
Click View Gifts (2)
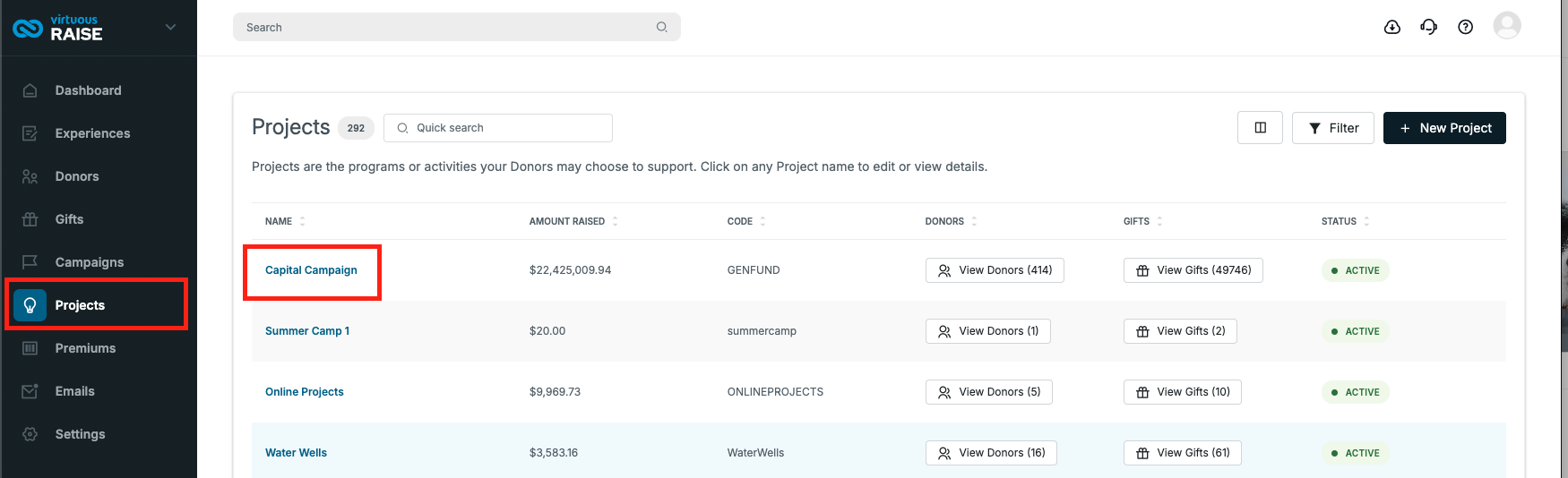click(1180, 331)
